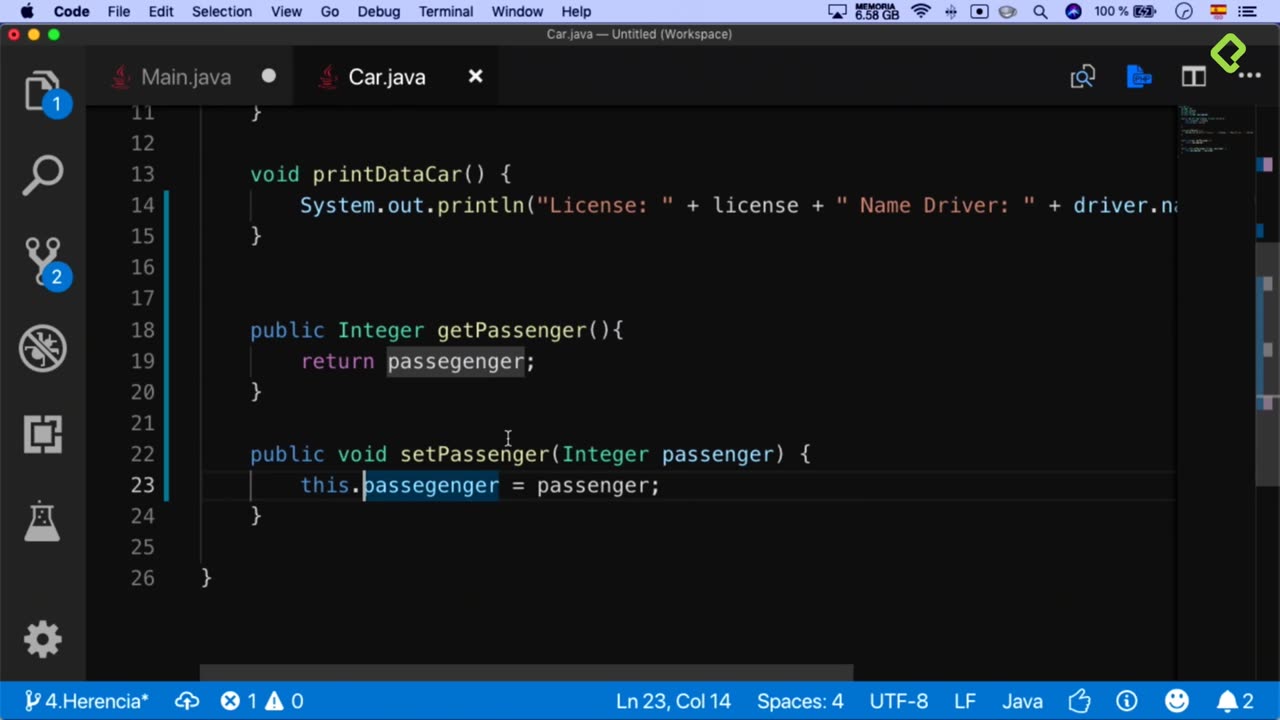Switch to the Main.java tab
Viewport: 1280px width, 720px height.
186,77
